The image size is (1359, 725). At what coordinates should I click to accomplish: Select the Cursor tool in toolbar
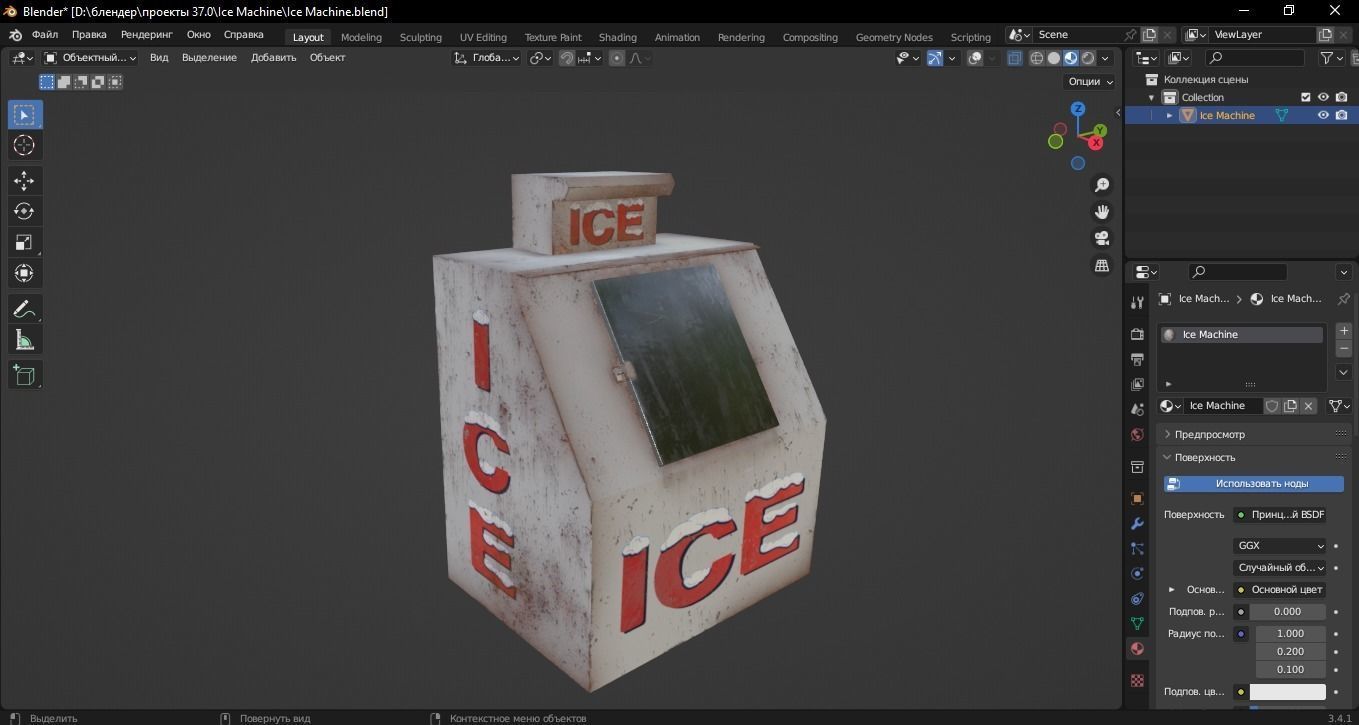(x=24, y=146)
